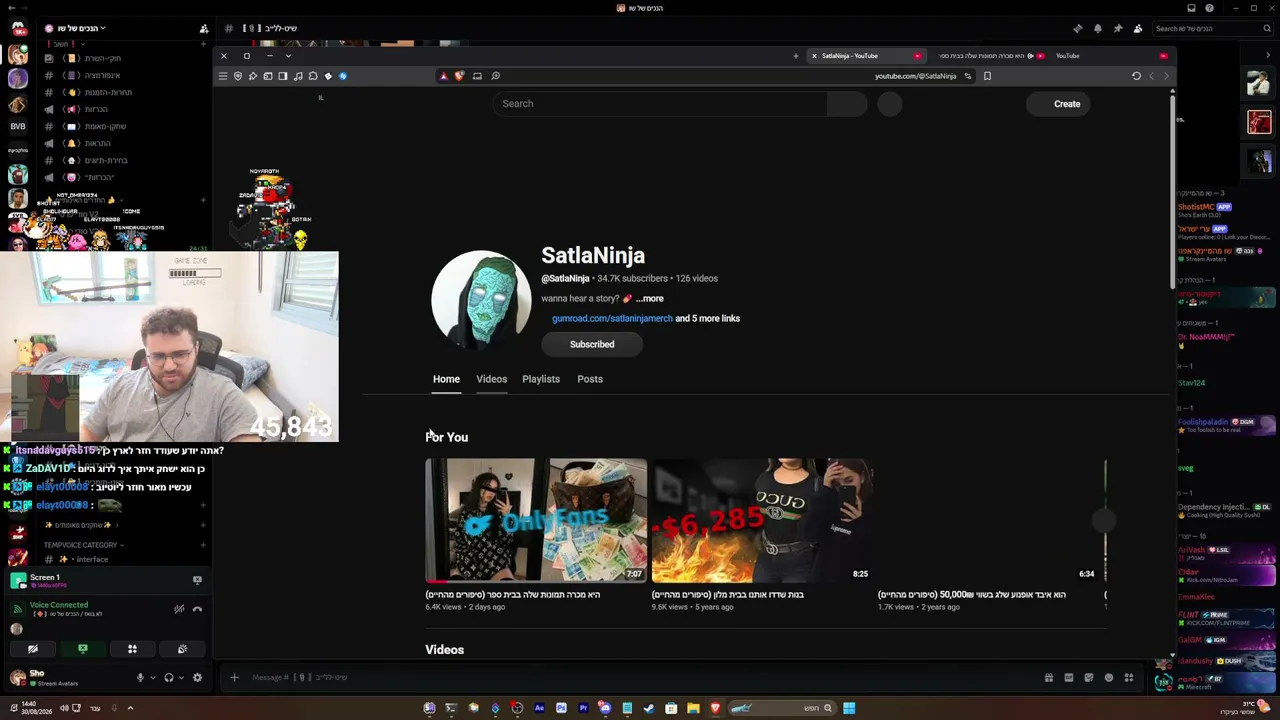The width and height of the screenshot is (1280, 720).
Task: Click the YouTube search box
Action: 660,104
